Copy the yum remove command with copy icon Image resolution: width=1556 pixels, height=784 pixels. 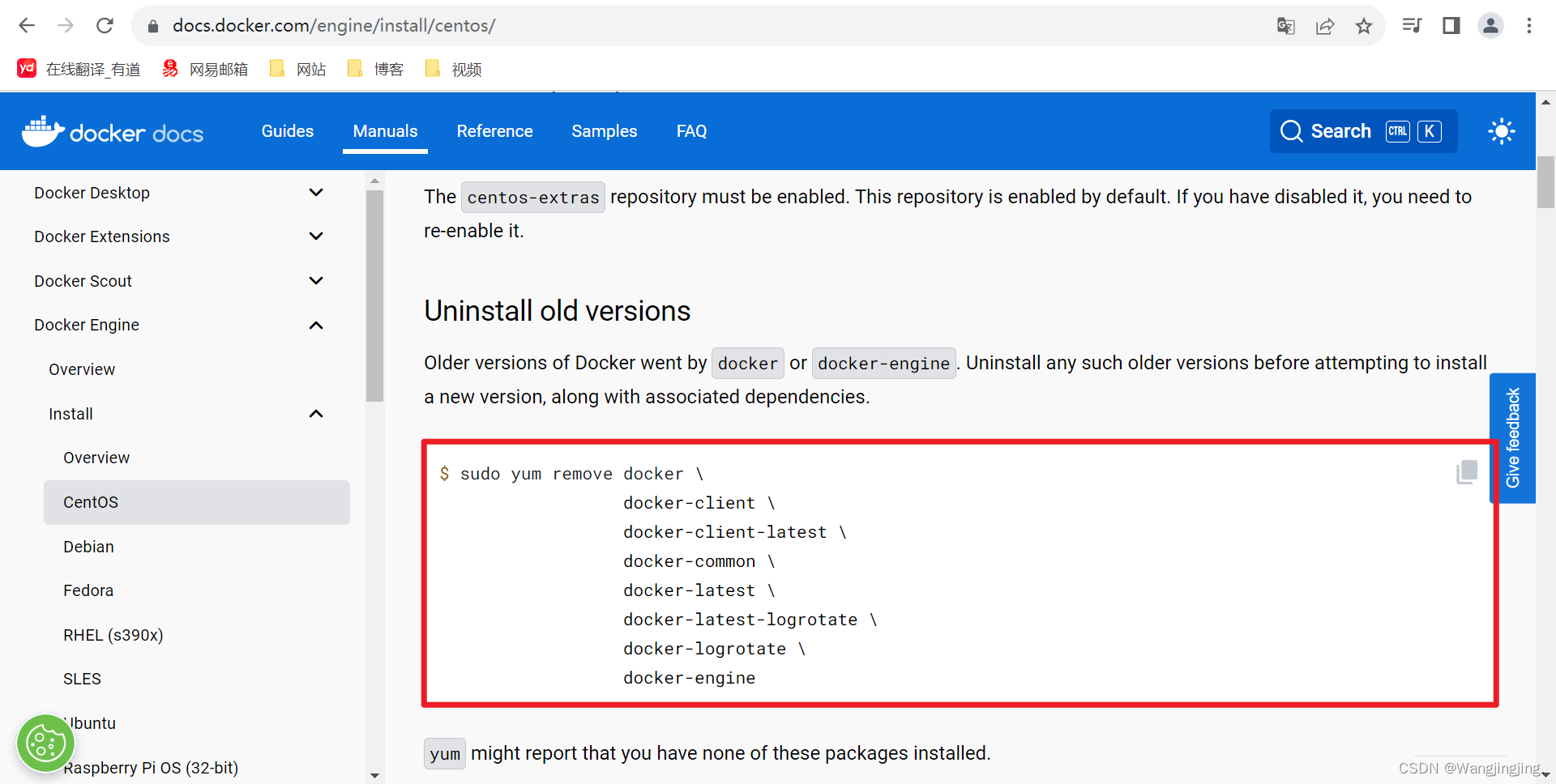point(1467,472)
